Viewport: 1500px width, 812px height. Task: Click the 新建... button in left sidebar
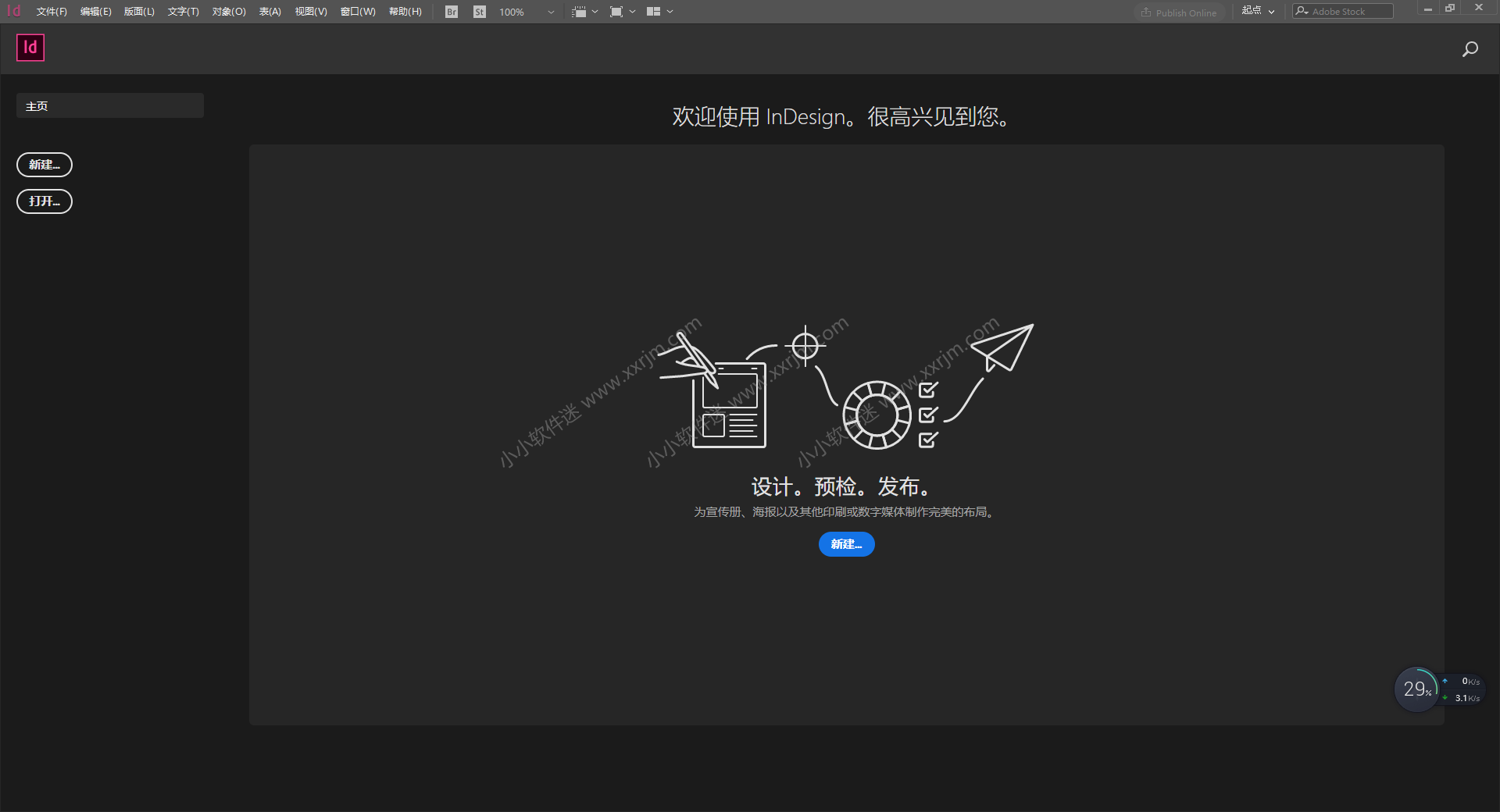tap(45, 165)
